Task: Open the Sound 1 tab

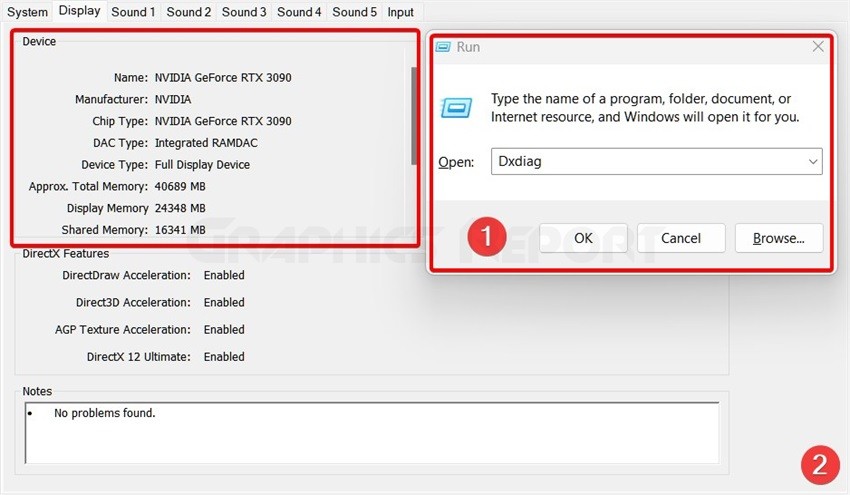Action: click(x=133, y=12)
